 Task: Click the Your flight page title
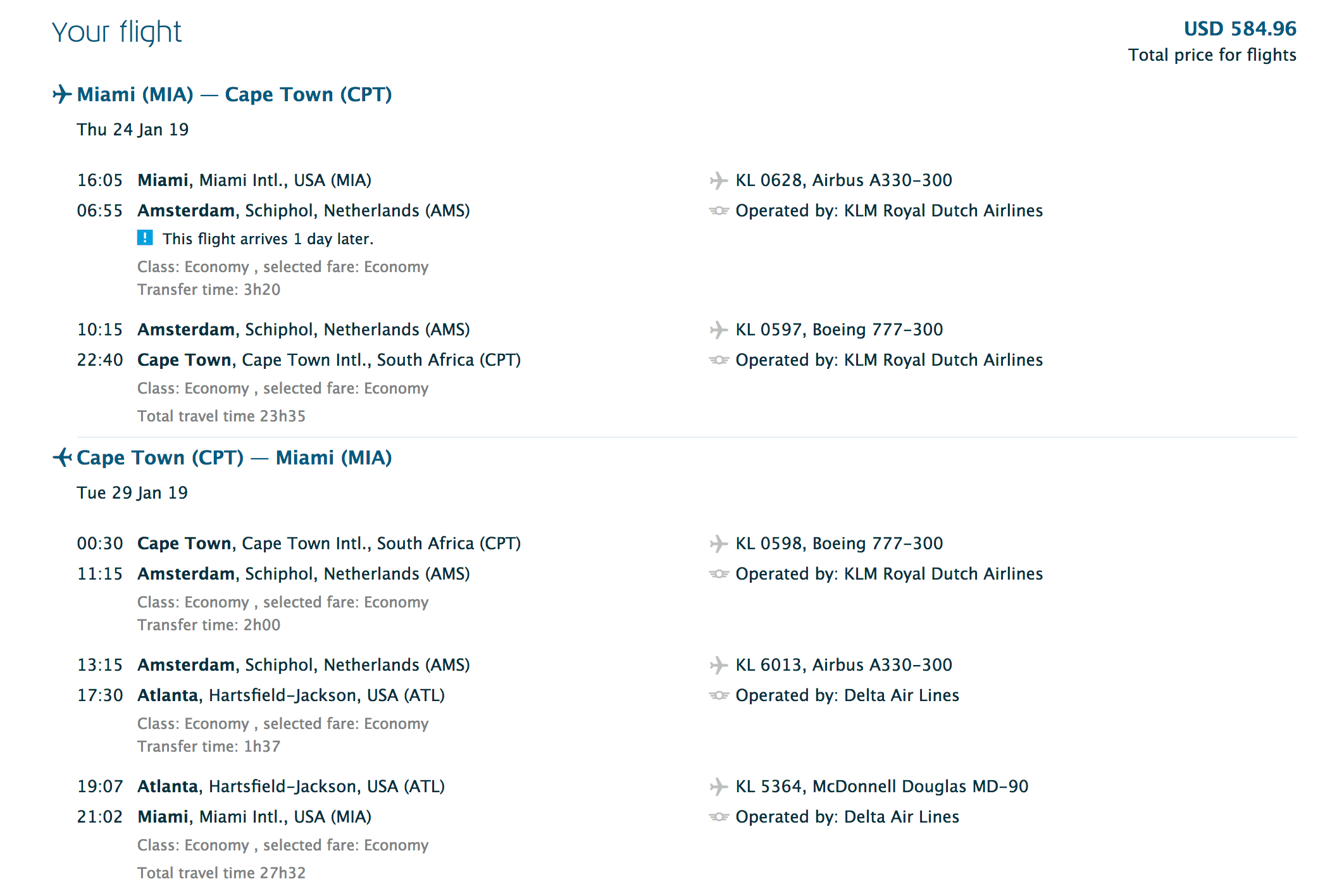click(x=116, y=32)
